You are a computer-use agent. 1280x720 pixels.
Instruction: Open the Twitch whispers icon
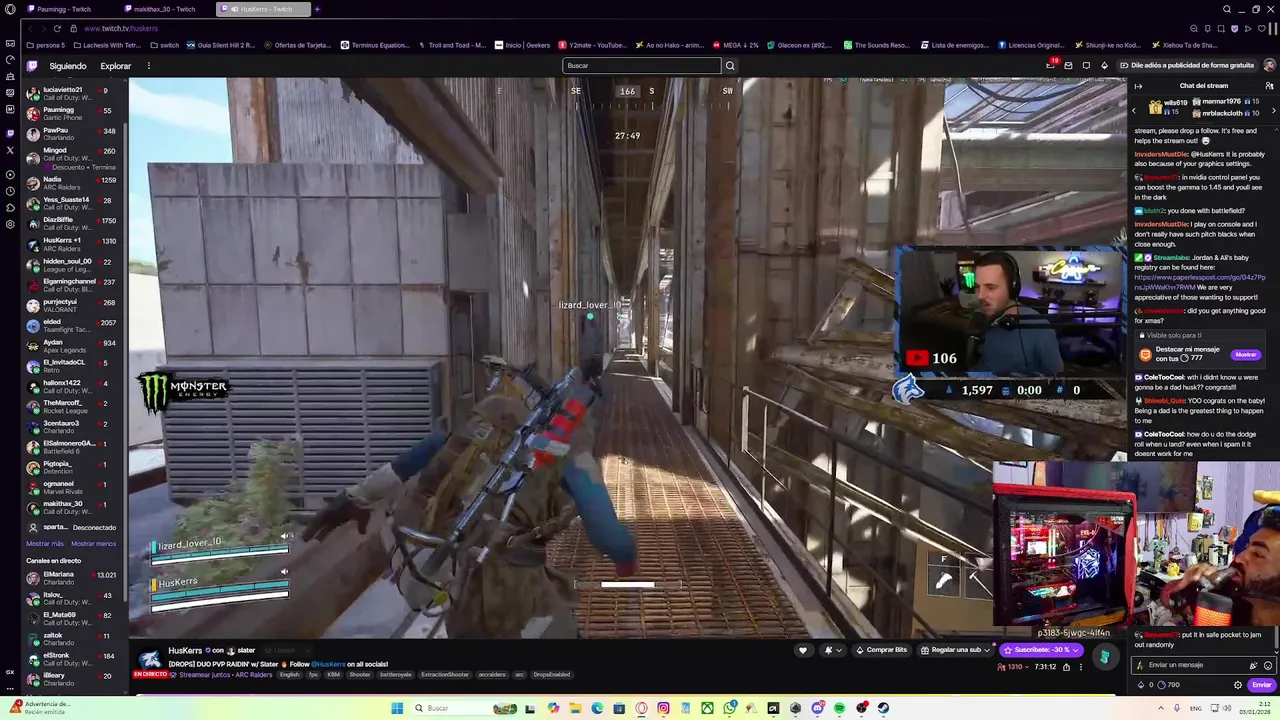[x=1086, y=66]
